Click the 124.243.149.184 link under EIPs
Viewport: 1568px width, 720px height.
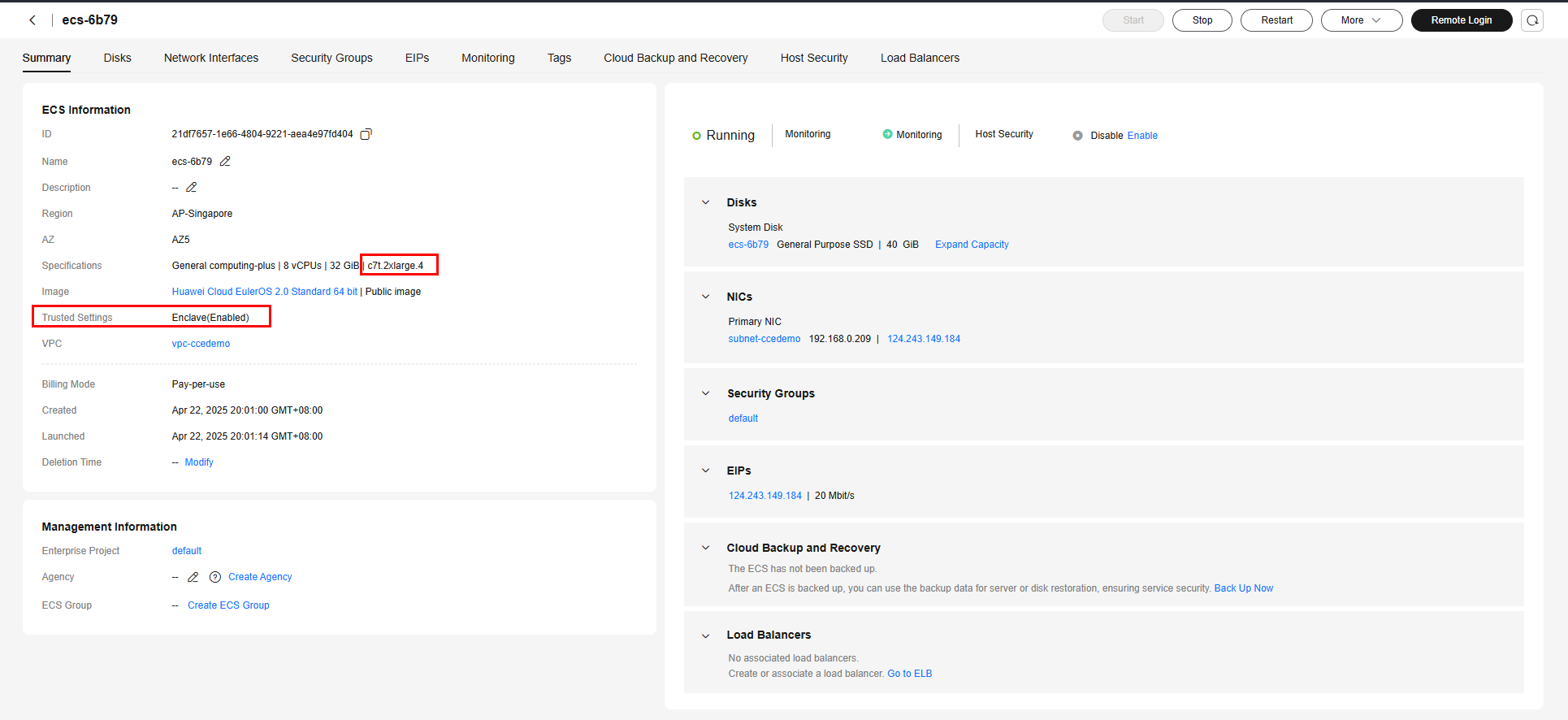[765, 496]
